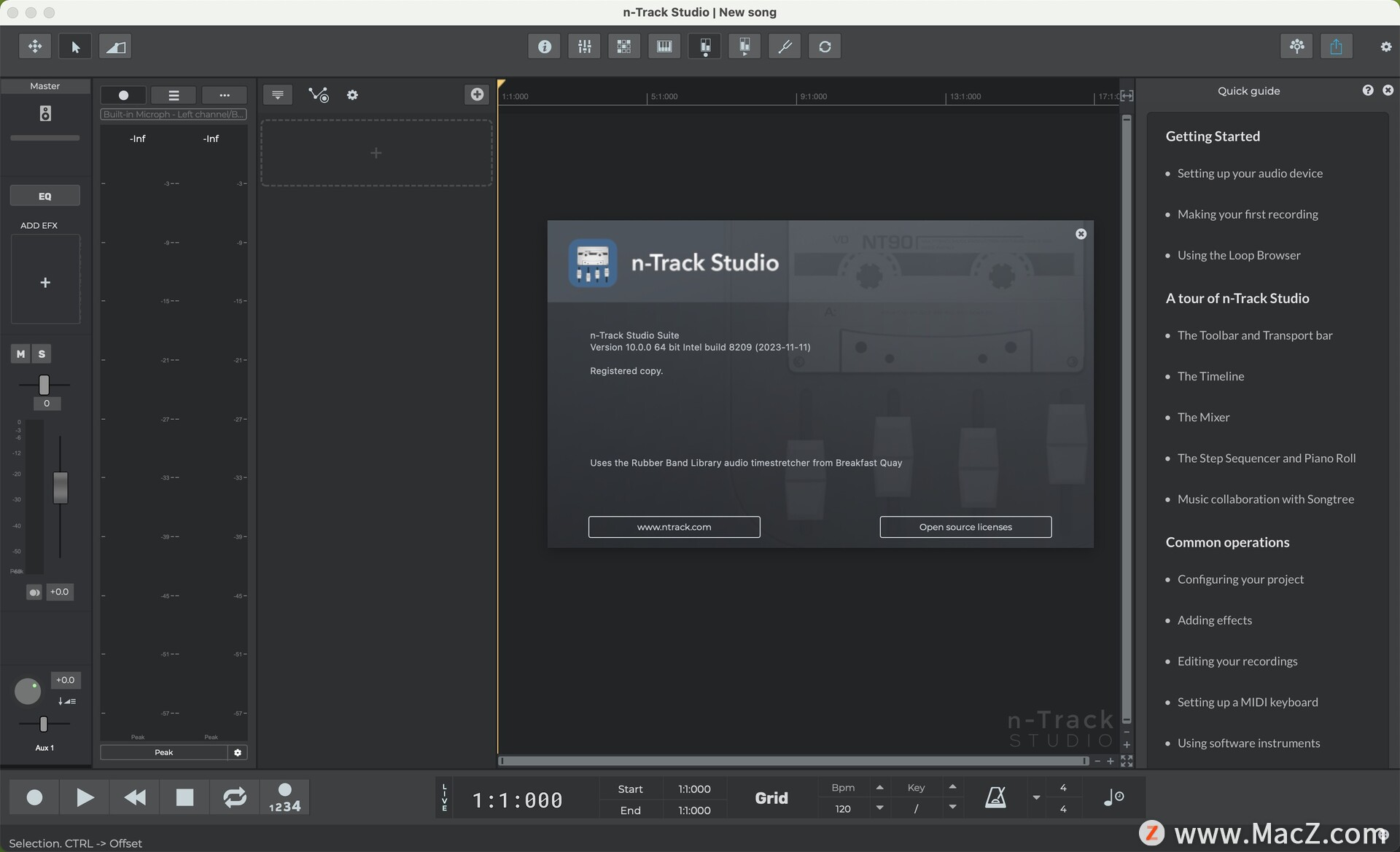Click the Play button in transport bar
This screenshot has height=852, width=1400.
point(85,797)
